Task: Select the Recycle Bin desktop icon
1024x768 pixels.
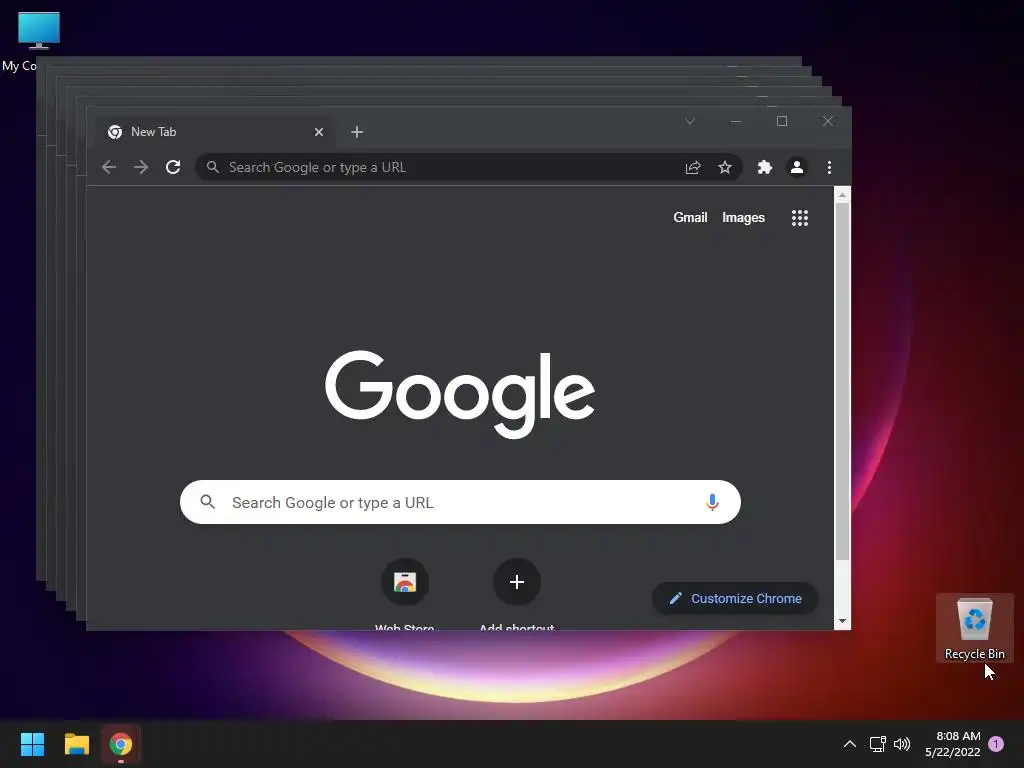Action: click(974, 628)
